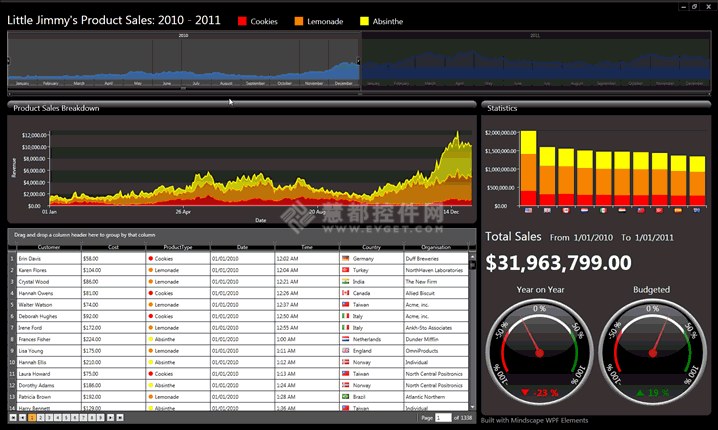Go to previous page of the grid
The image size is (718, 430).
click(22, 418)
